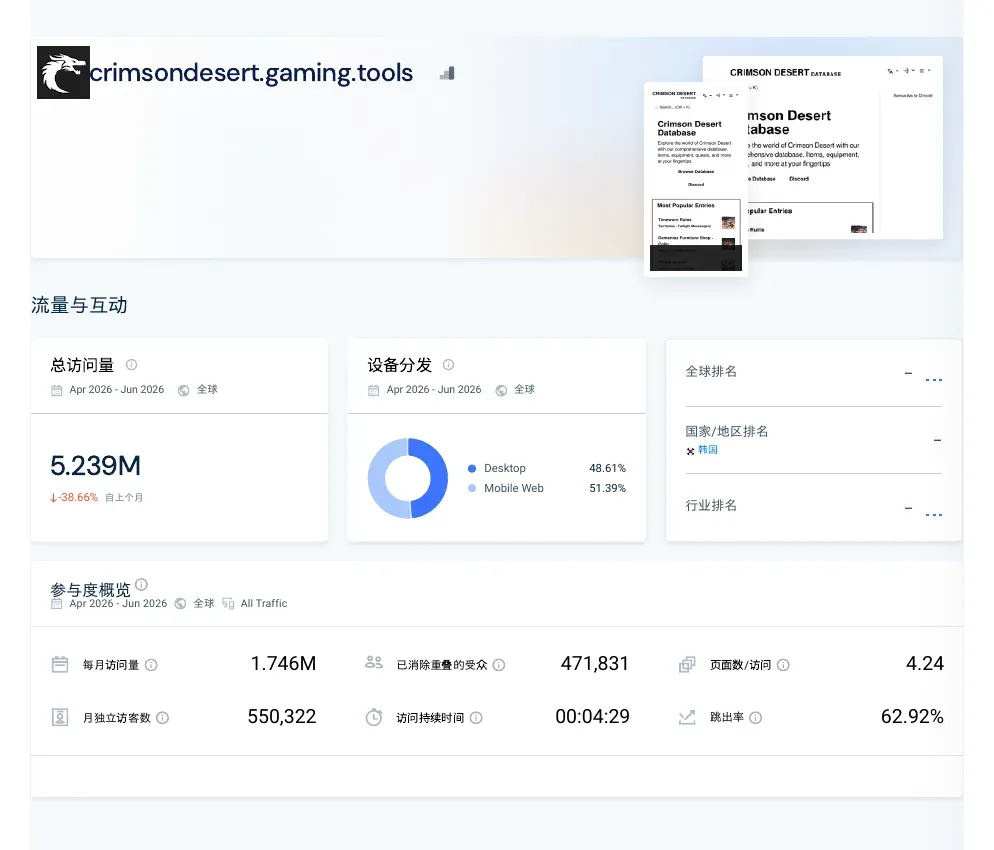Select the Mobile Web 51.39% value
This screenshot has height=850, width=994.
[x=607, y=488]
